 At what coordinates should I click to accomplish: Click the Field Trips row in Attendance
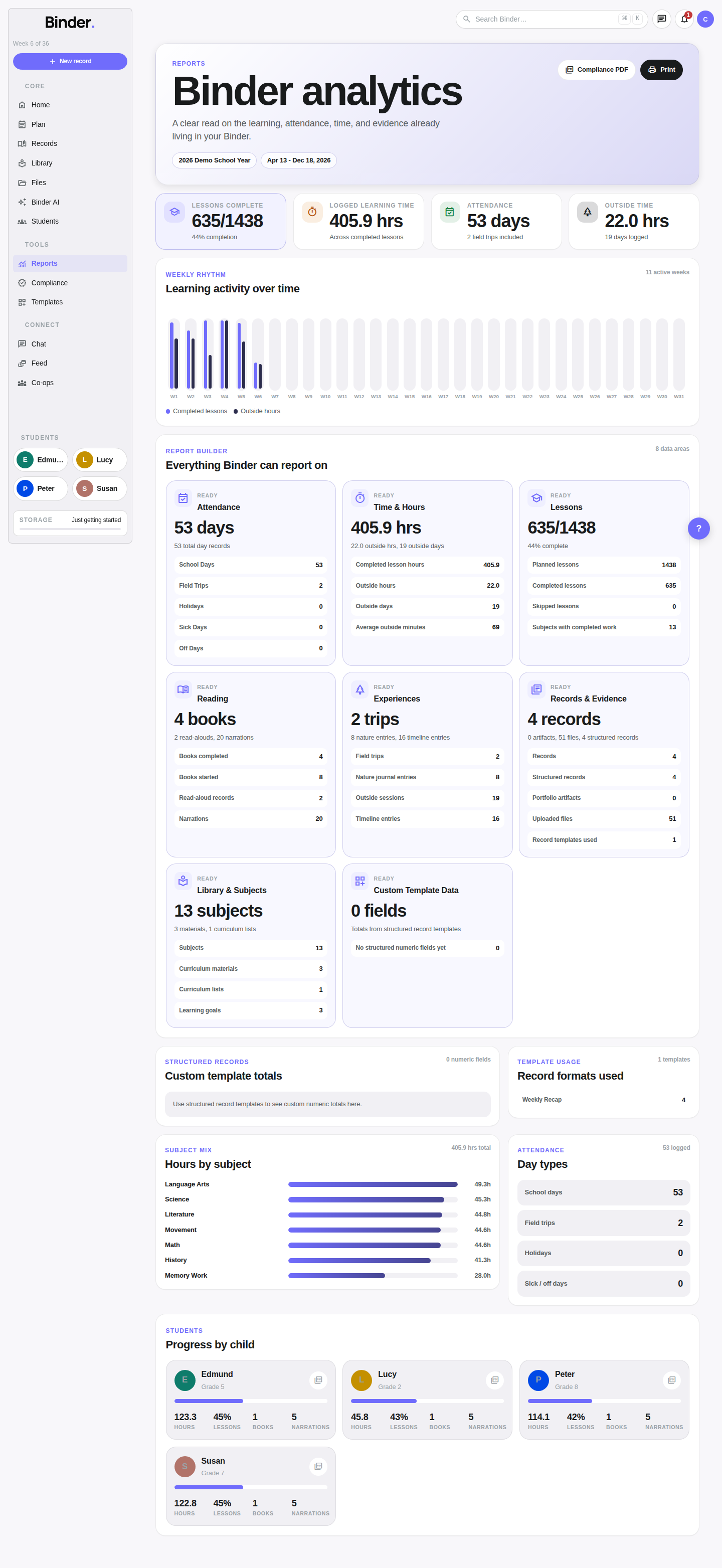[251, 586]
